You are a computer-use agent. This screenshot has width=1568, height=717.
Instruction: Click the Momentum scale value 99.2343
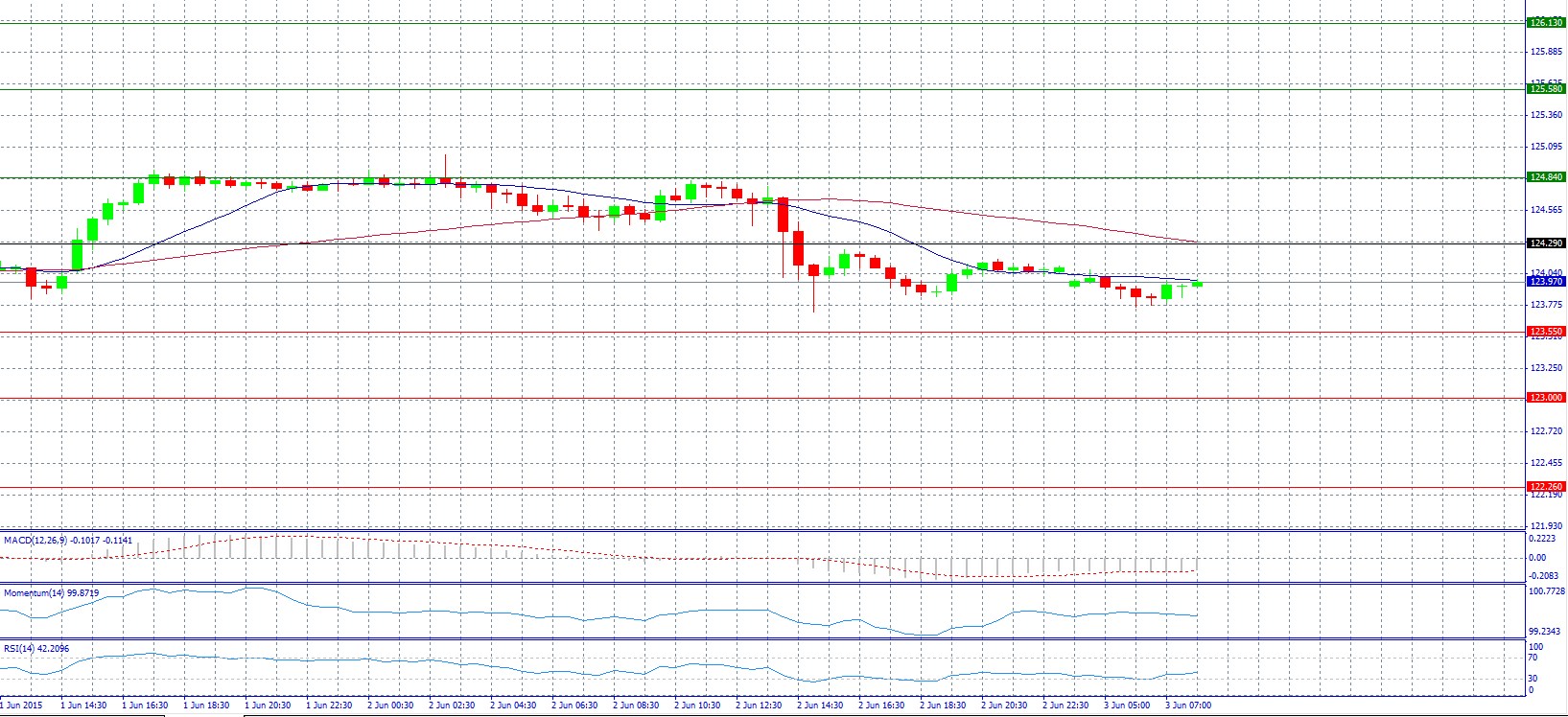click(1544, 632)
